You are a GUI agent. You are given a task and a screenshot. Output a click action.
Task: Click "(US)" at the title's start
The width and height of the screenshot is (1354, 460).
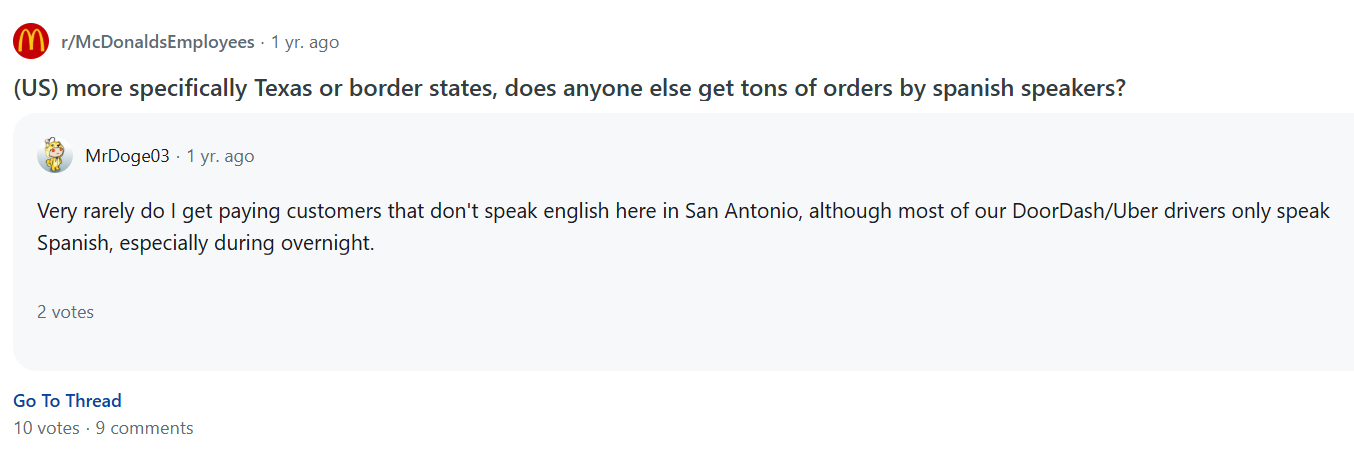35,88
